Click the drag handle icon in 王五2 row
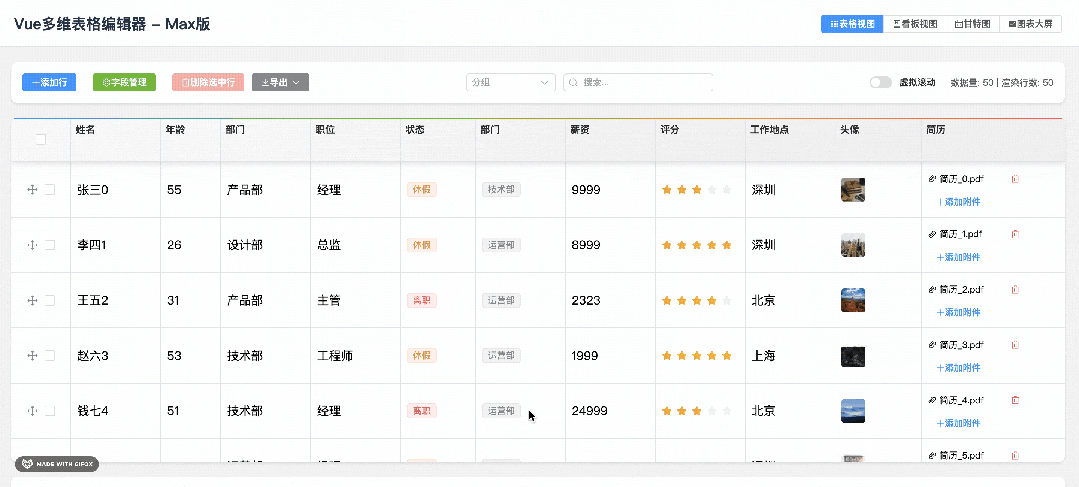The image size is (1079, 487). click(x=32, y=300)
